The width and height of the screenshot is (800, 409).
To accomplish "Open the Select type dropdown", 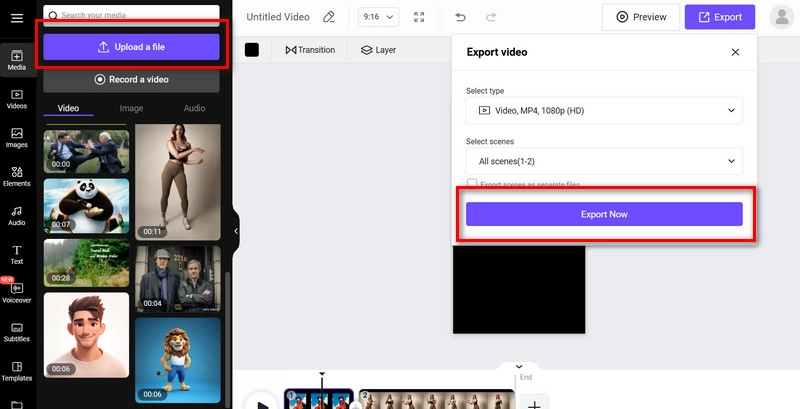I will [x=604, y=110].
